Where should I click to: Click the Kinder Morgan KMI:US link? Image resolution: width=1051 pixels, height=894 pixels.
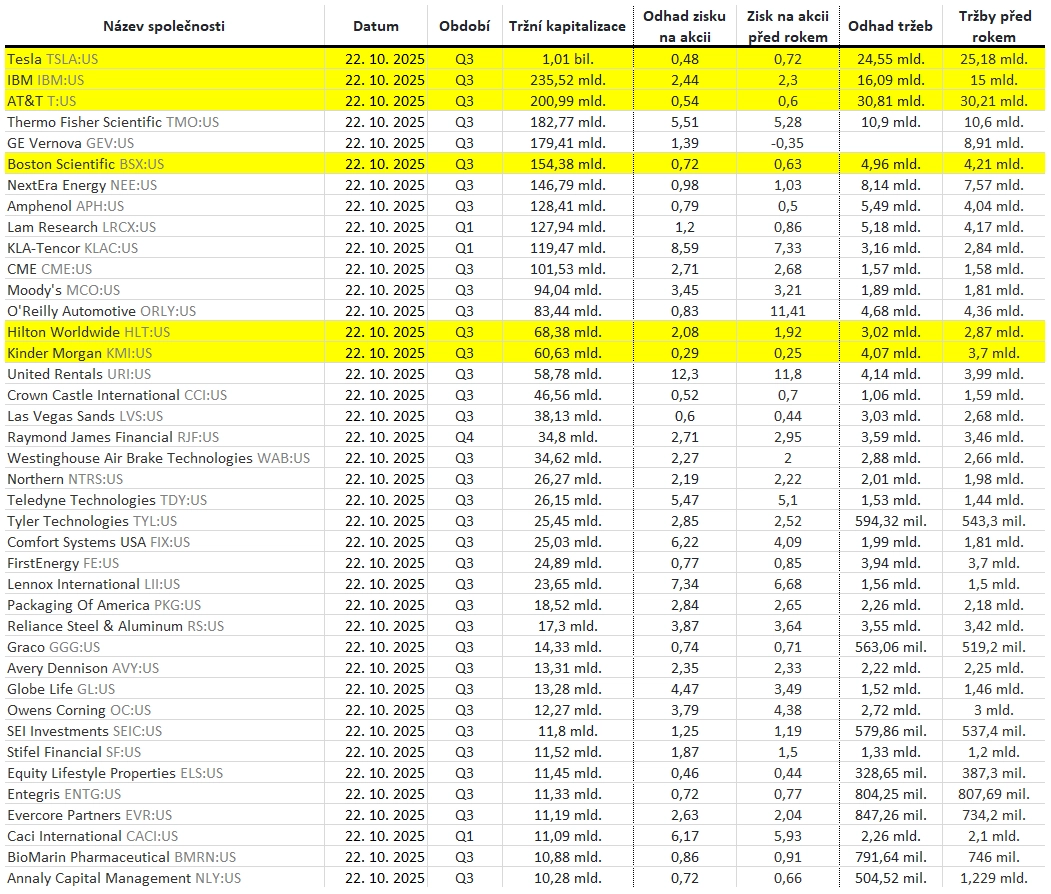[79, 353]
